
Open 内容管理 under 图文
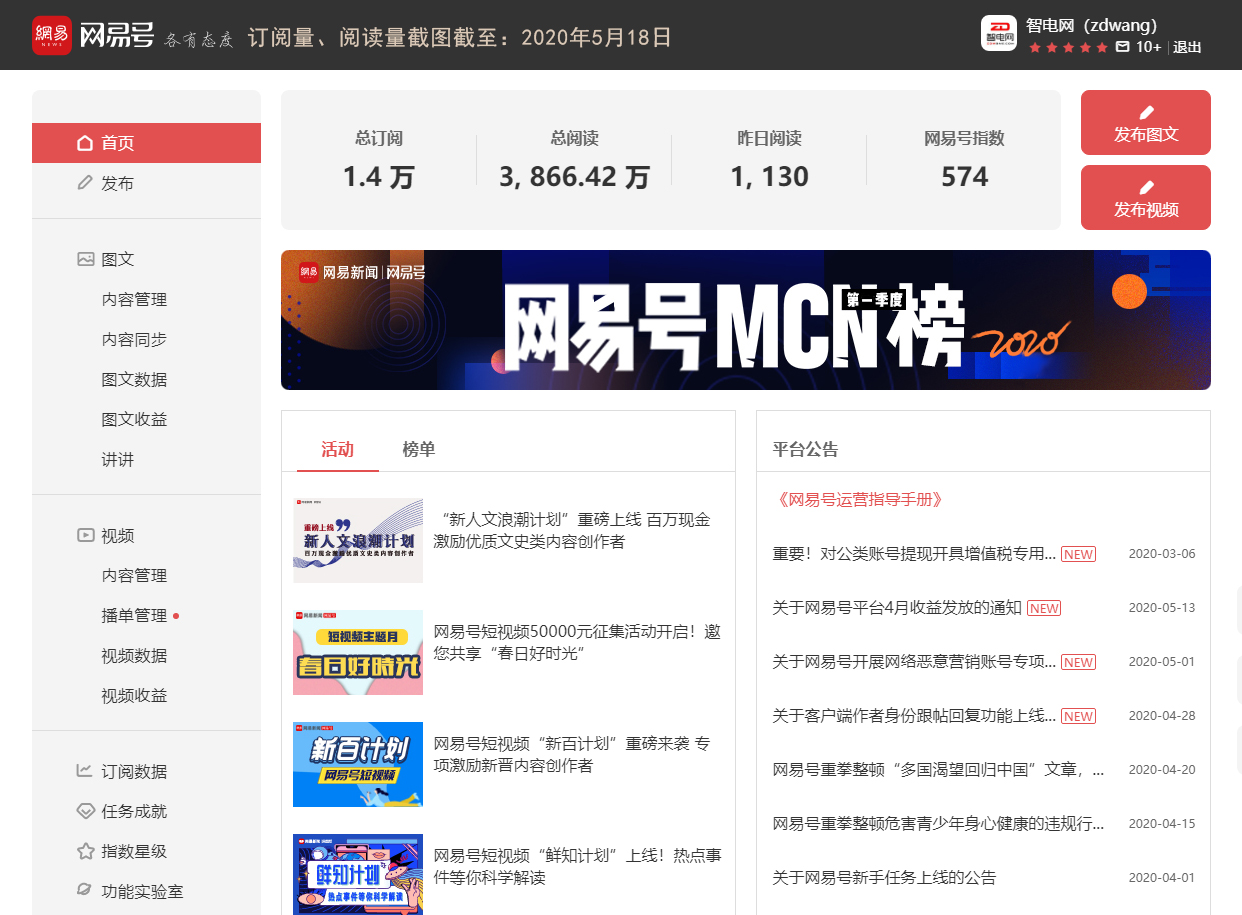[134, 299]
